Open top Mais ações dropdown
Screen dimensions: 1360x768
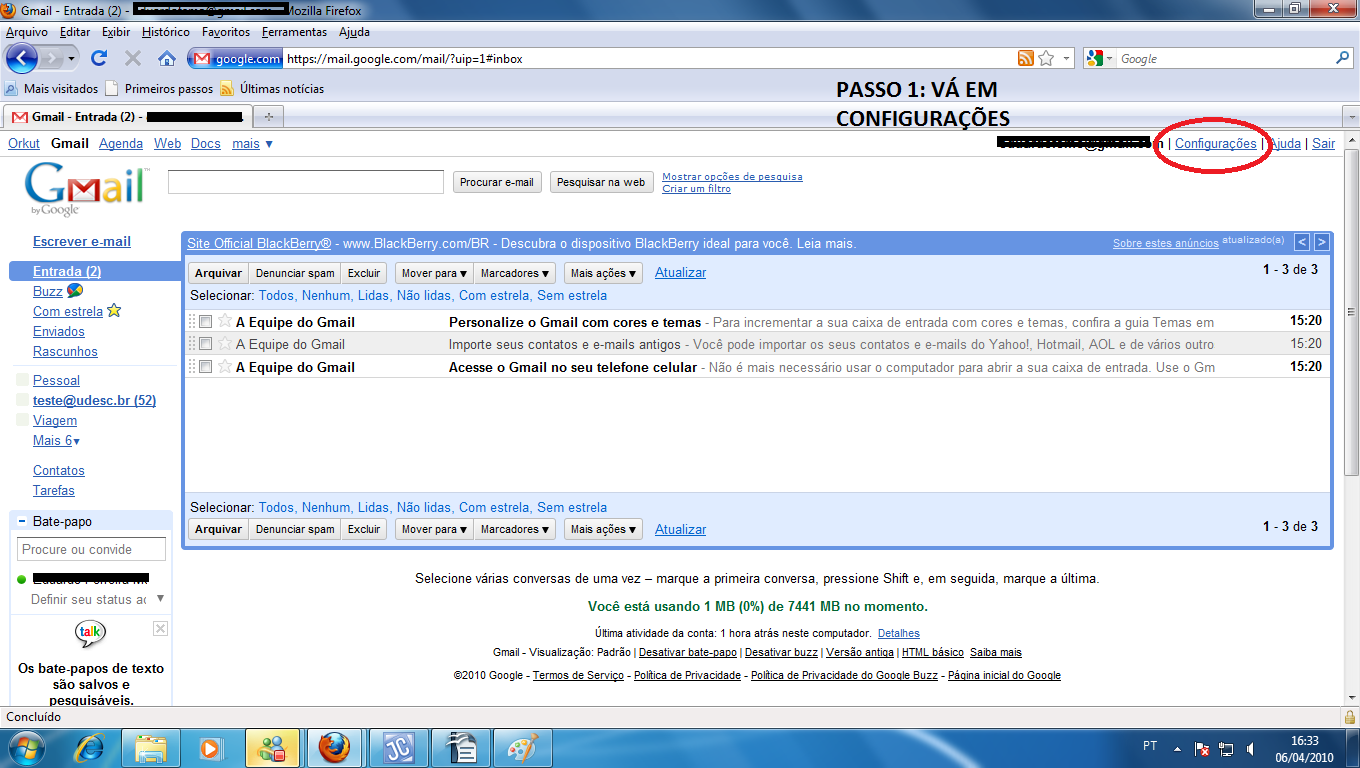(603, 273)
